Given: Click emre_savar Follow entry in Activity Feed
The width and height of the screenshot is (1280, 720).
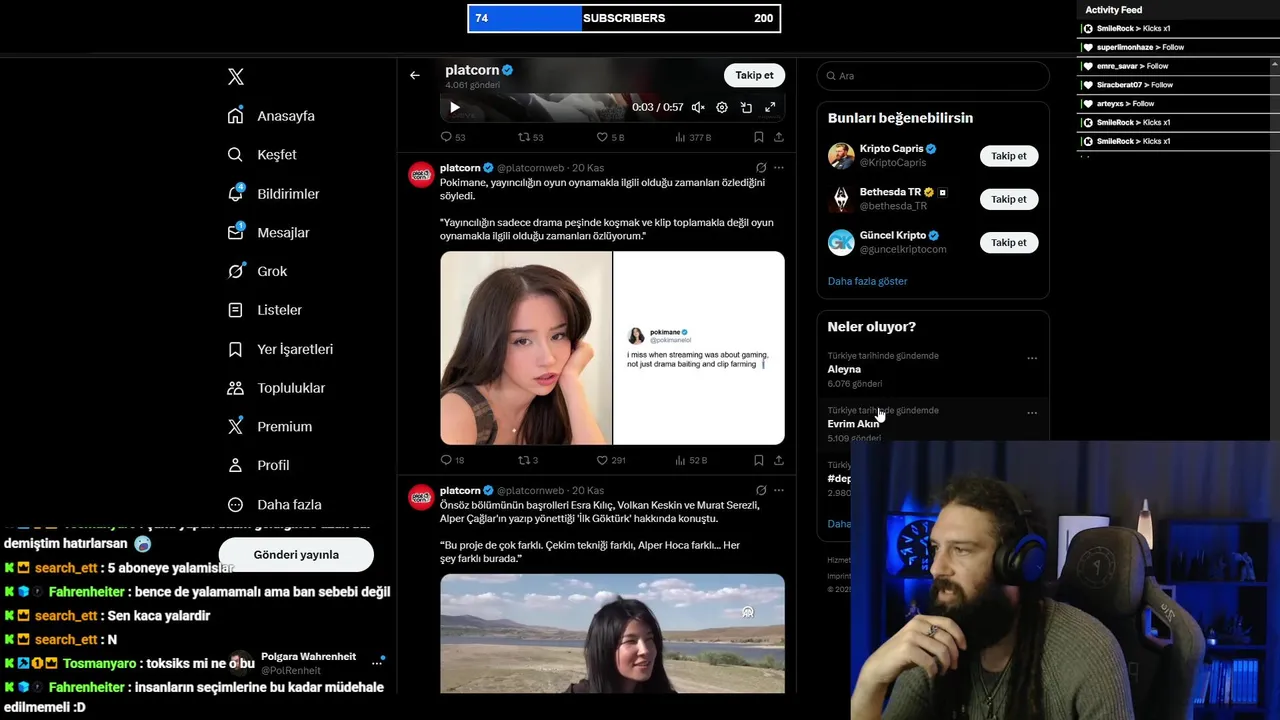Looking at the screenshot, I should (x=1125, y=66).
